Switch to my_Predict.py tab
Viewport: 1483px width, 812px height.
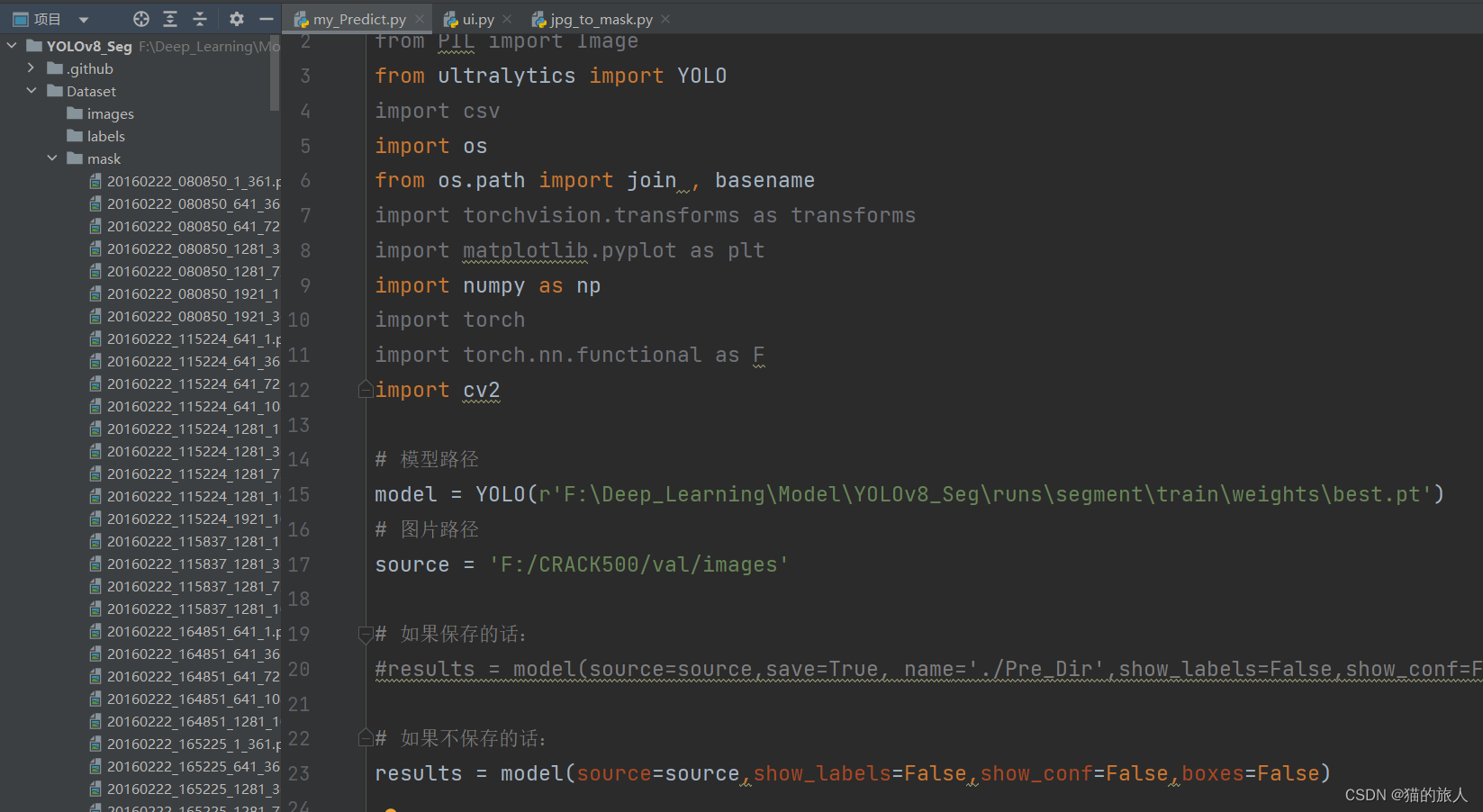(359, 19)
